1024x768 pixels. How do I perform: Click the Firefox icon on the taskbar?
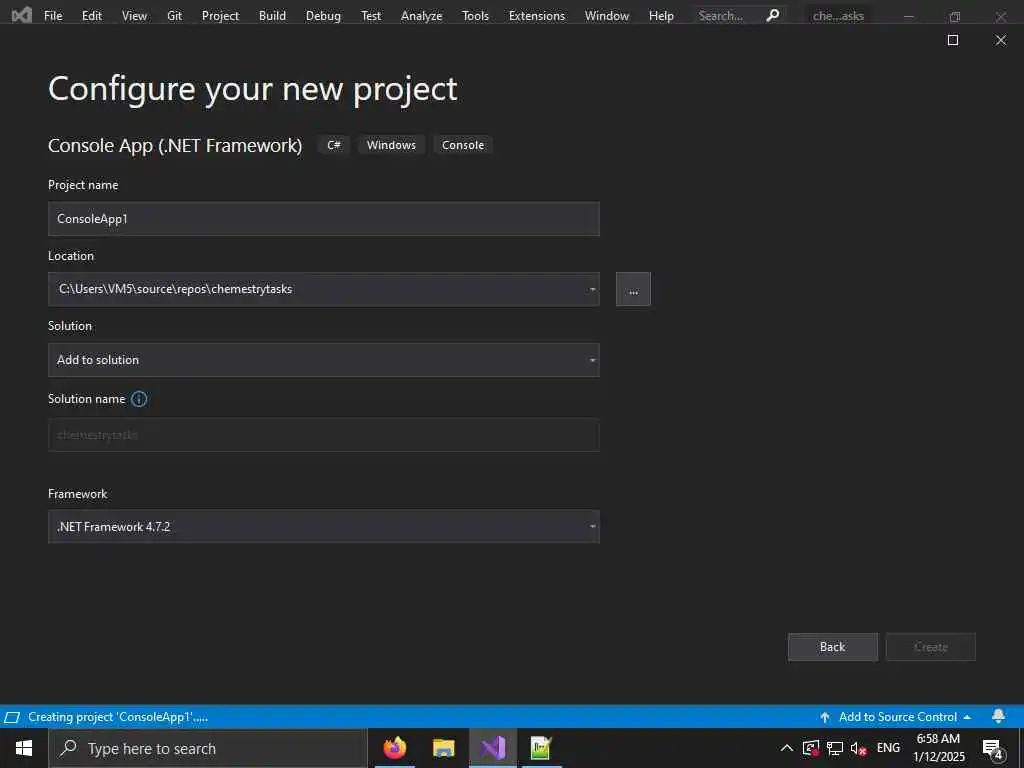[394, 748]
